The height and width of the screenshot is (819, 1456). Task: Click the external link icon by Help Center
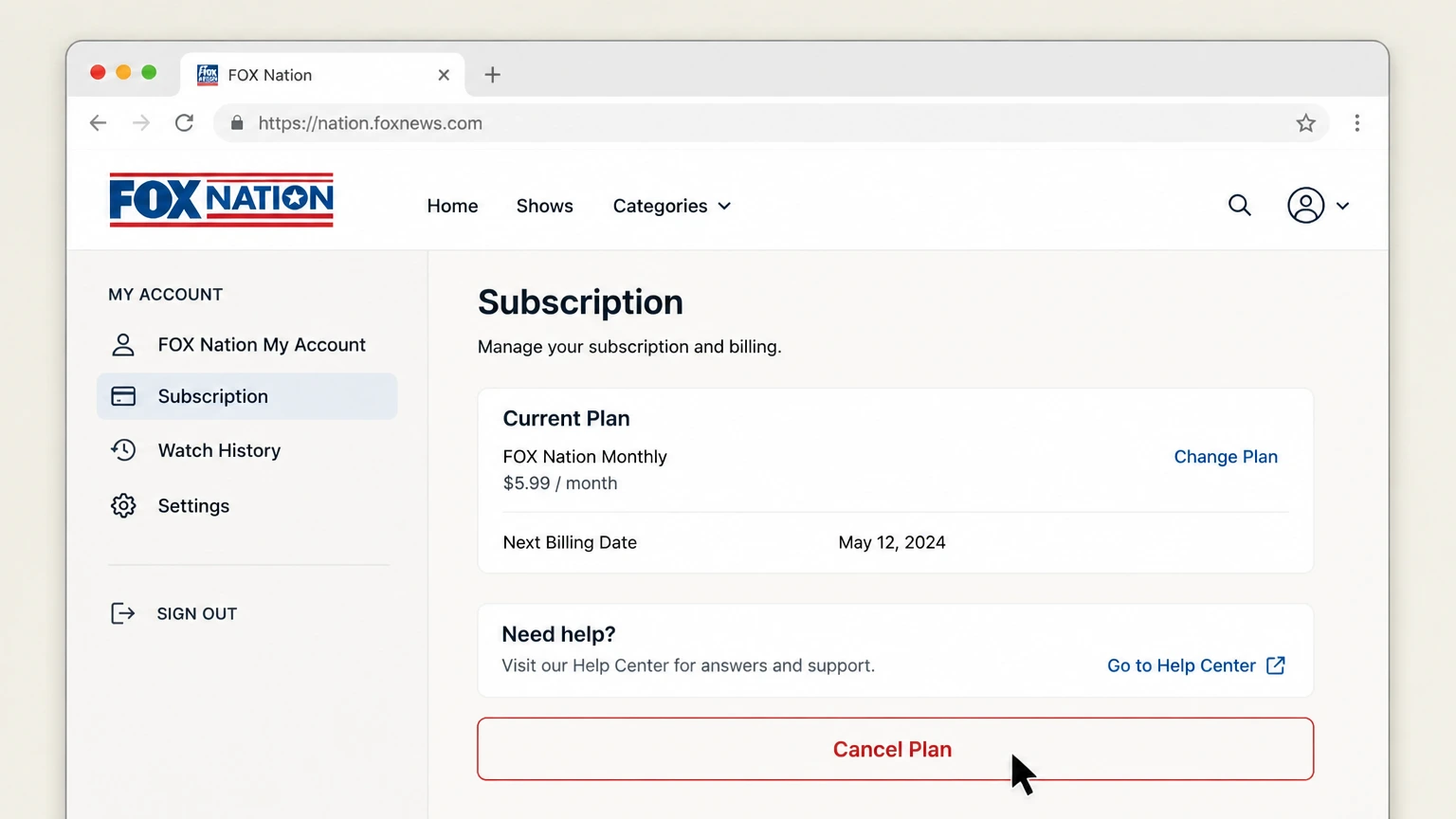[x=1276, y=665]
